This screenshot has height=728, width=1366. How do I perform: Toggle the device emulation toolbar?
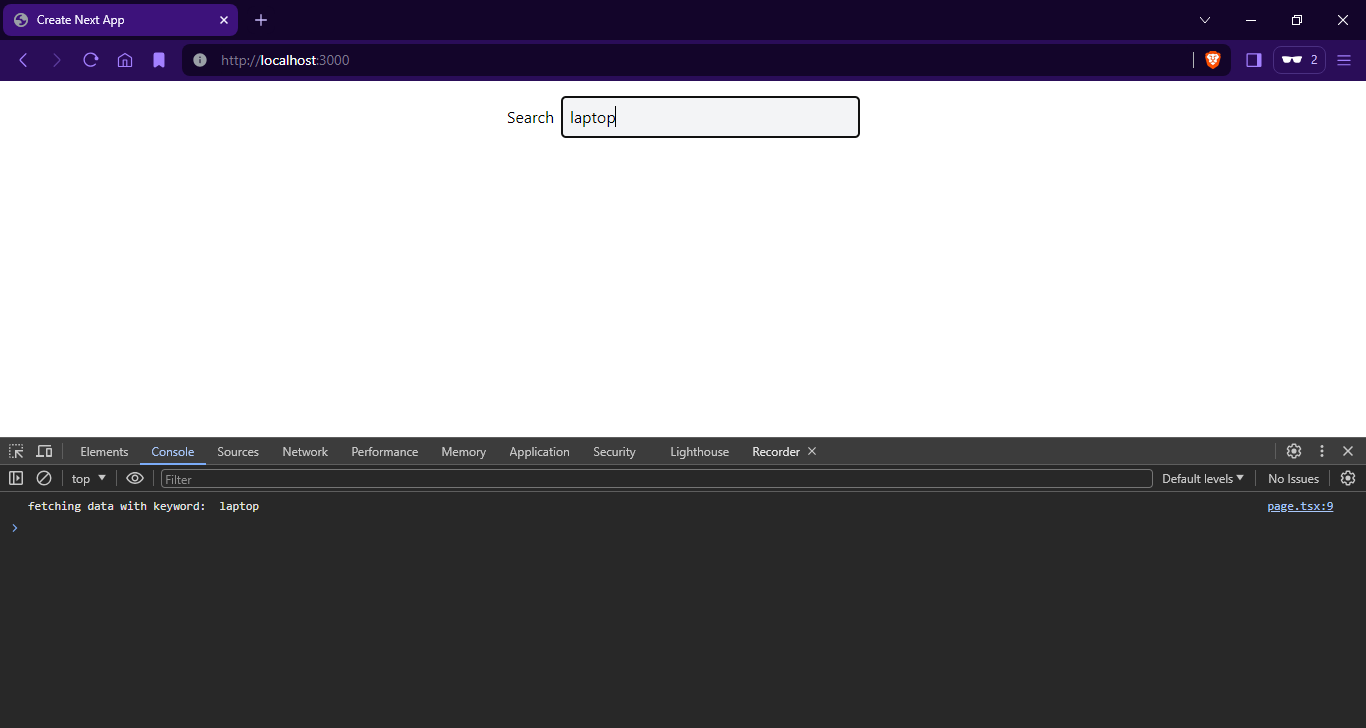(44, 451)
